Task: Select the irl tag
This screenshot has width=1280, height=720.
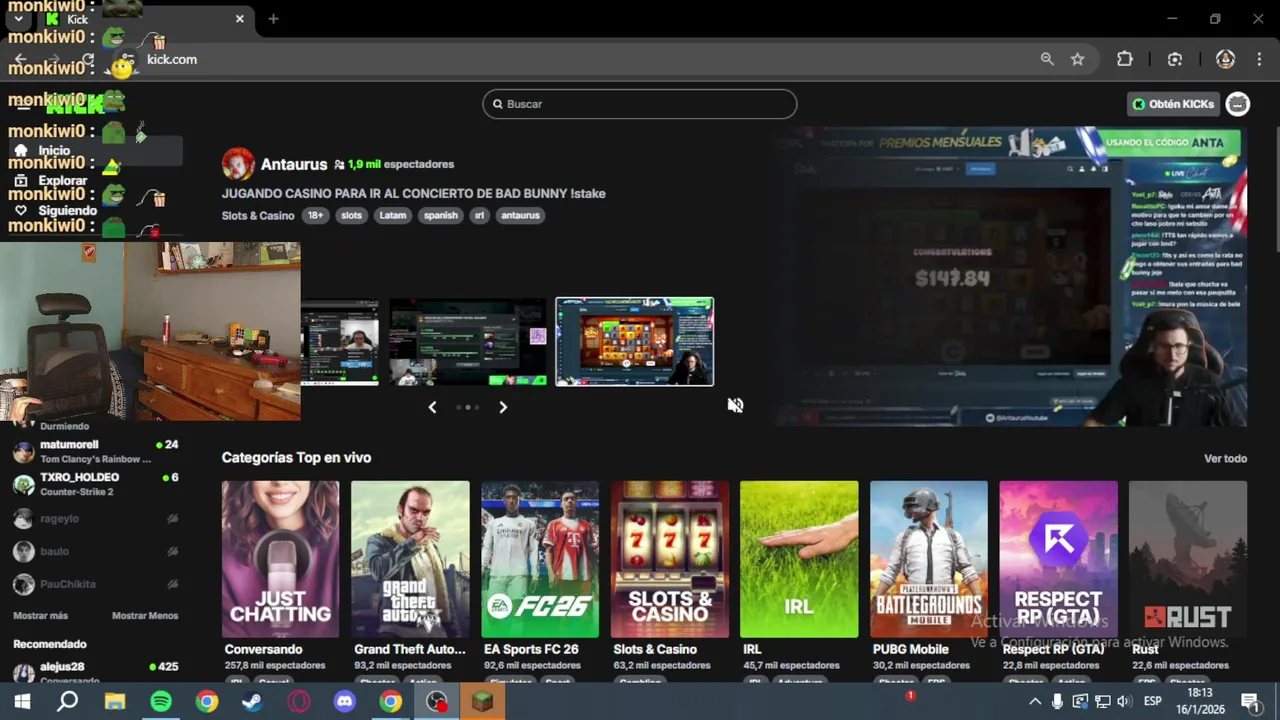Action: 479,215
